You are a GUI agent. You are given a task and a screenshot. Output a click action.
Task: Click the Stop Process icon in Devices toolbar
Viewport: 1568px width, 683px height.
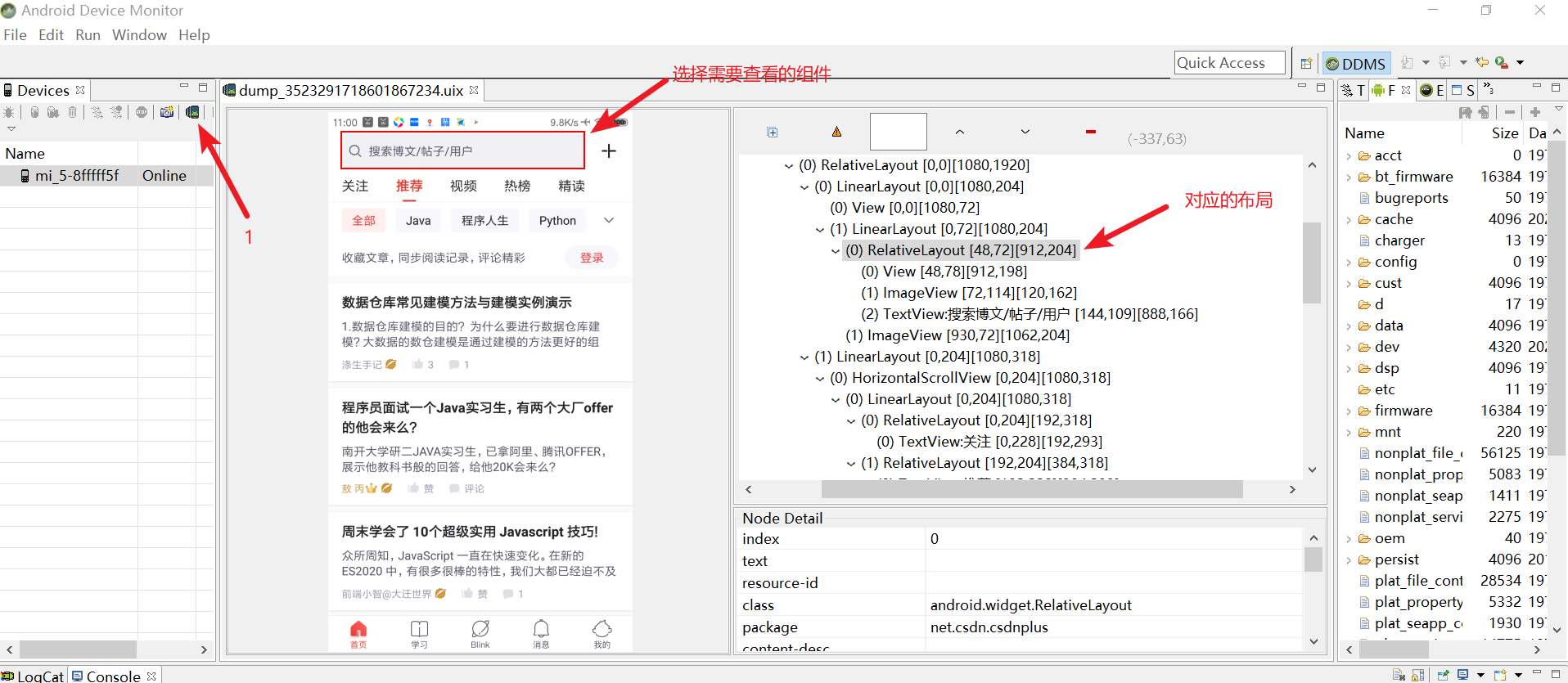pyautogui.click(x=142, y=112)
